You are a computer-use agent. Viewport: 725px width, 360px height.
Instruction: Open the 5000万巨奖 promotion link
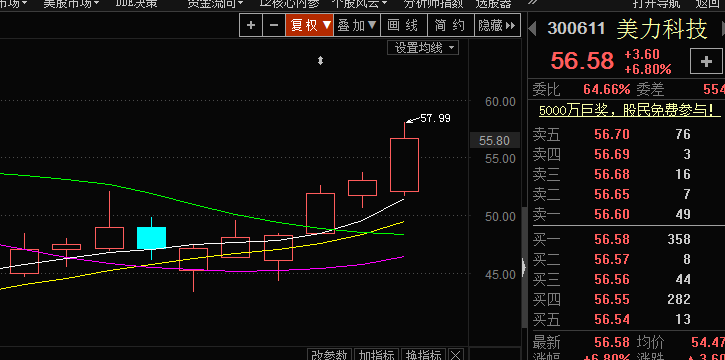click(x=630, y=110)
